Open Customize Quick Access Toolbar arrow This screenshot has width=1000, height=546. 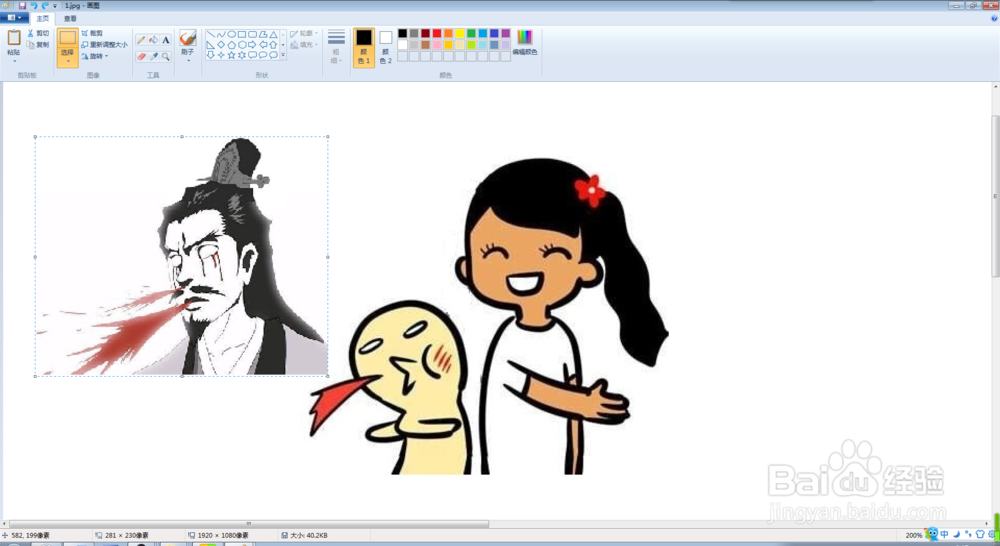pyautogui.click(x=55, y=6)
